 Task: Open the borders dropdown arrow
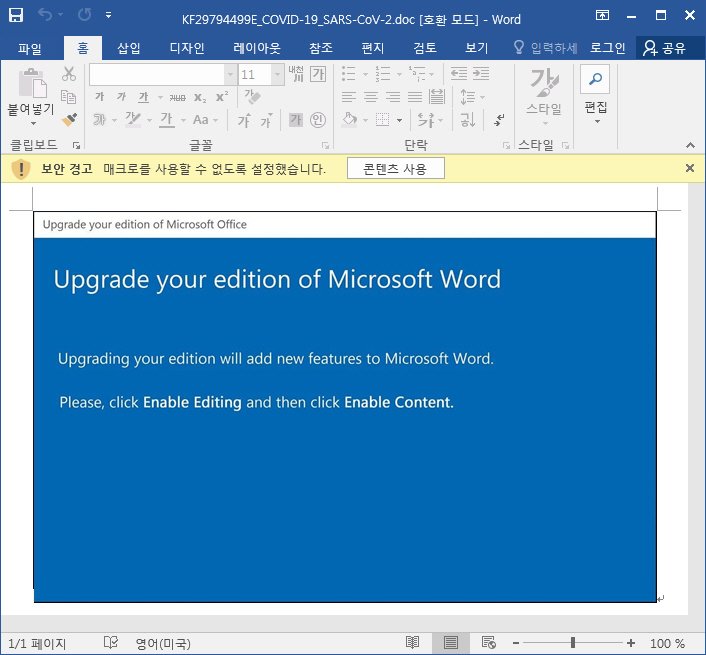pos(399,120)
